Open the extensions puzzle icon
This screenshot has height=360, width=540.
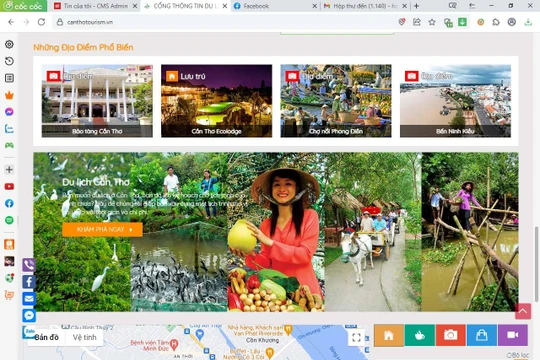tap(496, 22)
